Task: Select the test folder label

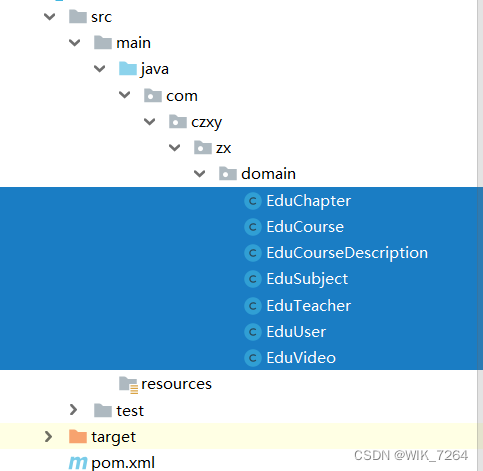Action: pyautogui.click(x=130, y=411)
